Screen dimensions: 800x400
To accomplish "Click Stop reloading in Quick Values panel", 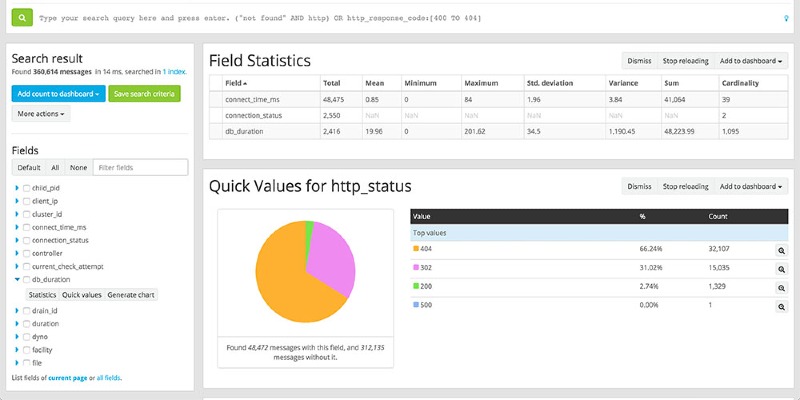I will tap(683, 187).
